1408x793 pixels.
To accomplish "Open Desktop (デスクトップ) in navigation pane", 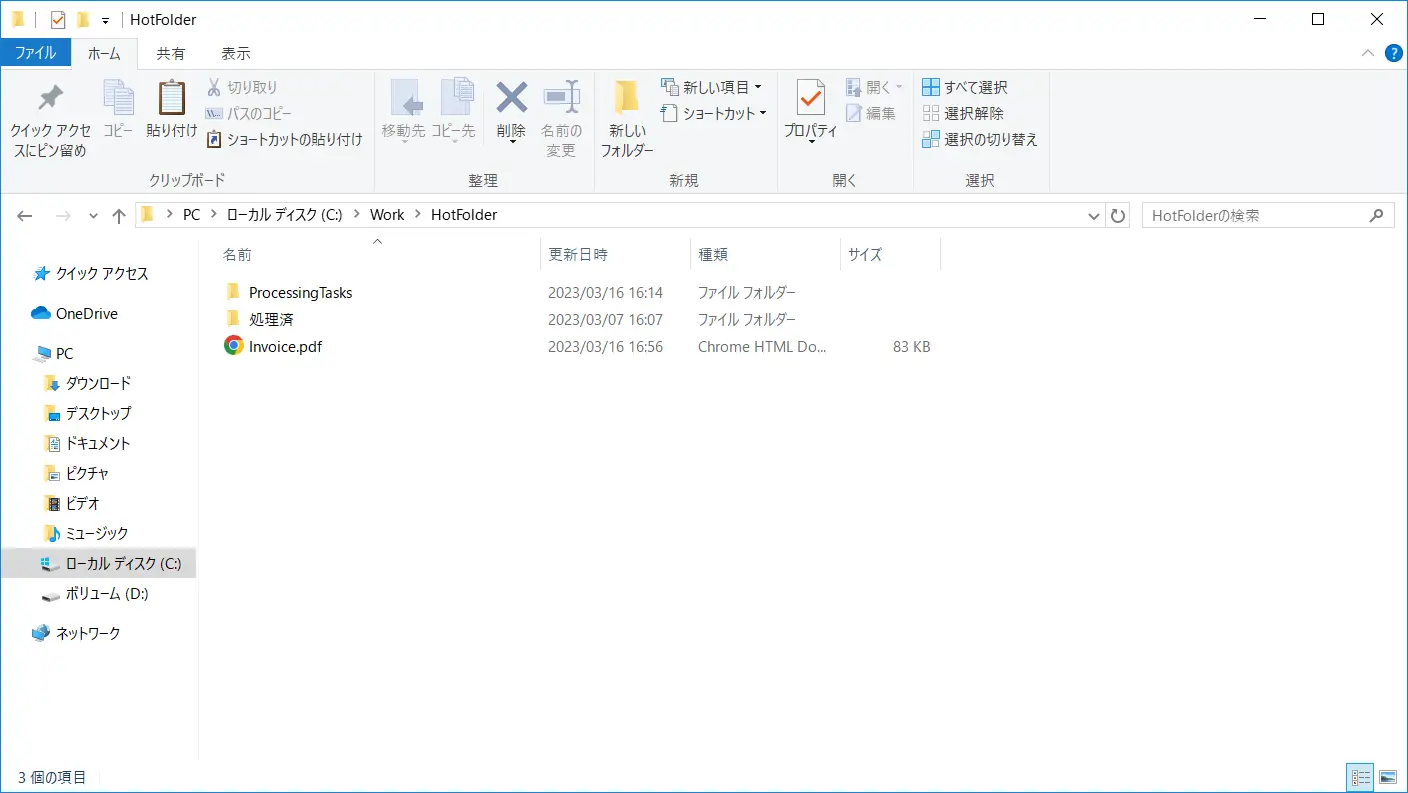I will point(99,414).
